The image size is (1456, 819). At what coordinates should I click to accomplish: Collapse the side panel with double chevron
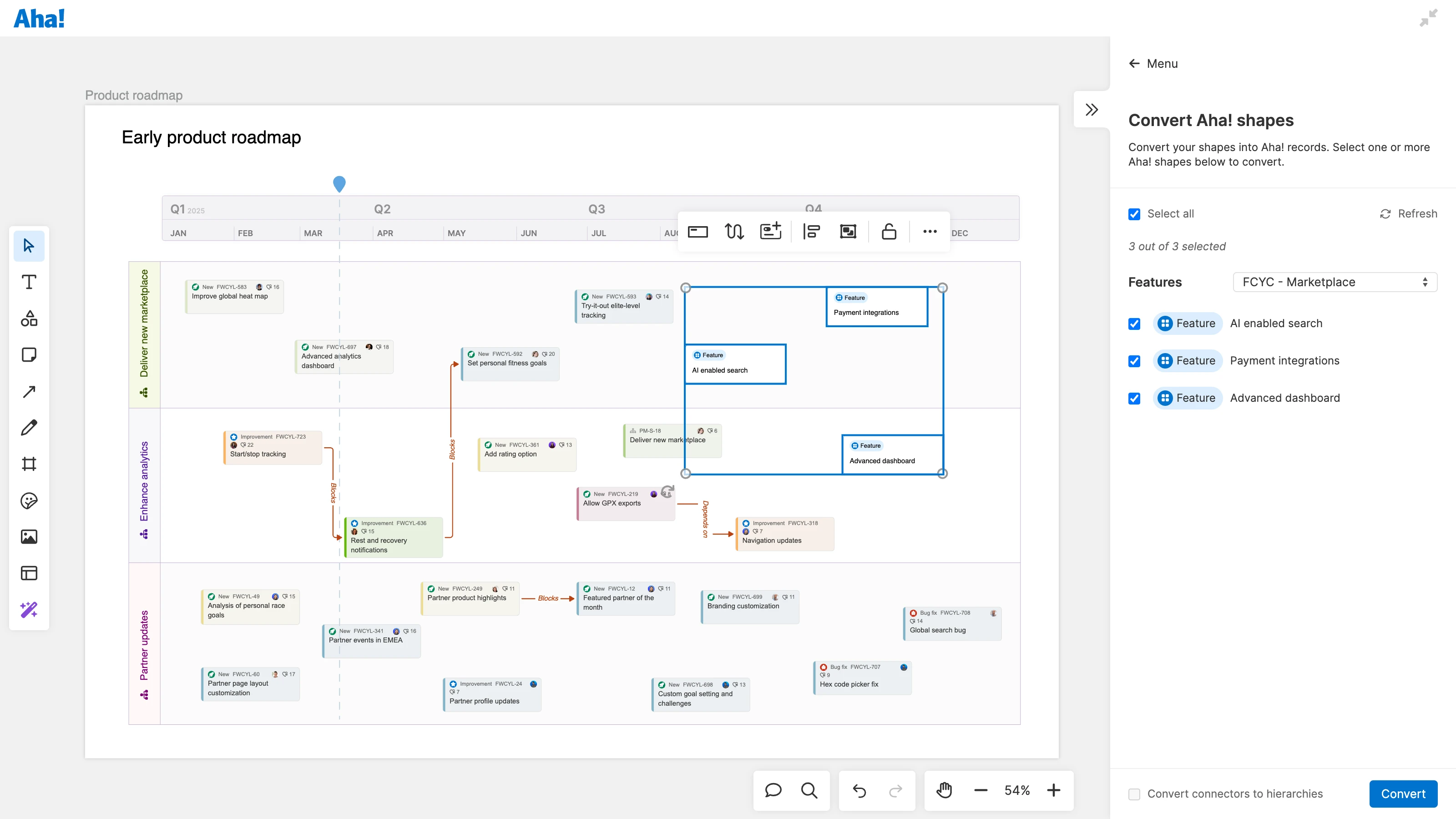pyautogui.click(x=1092, y=110)
